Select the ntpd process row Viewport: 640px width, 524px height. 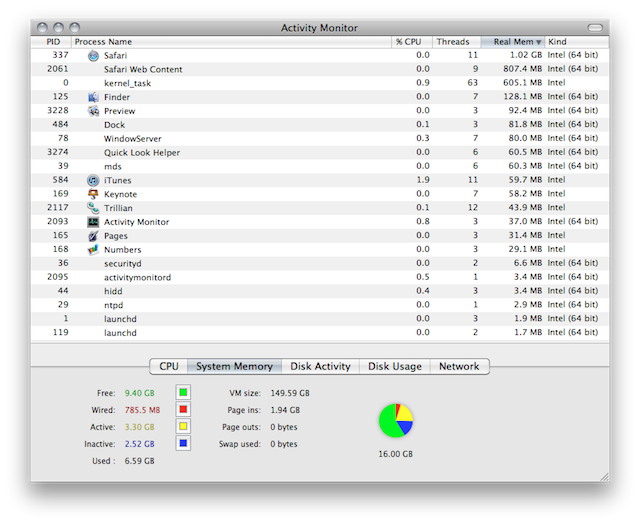(x=320, y=305)
